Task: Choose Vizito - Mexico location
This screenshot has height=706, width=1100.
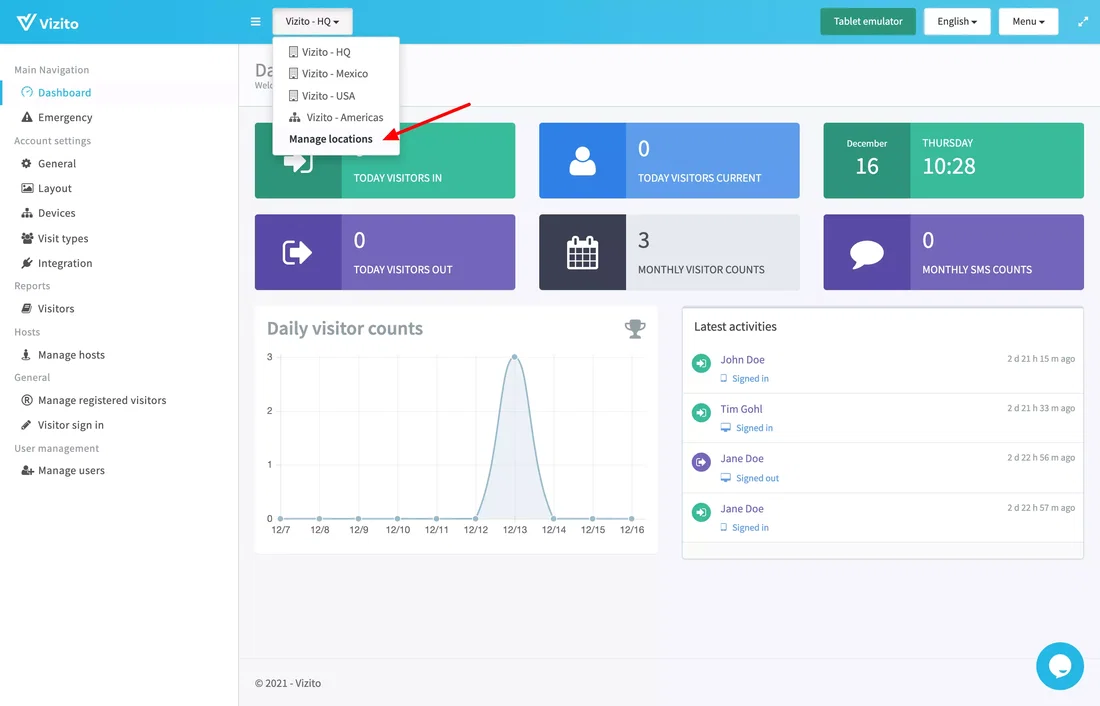Action: [x=335, y=74]
